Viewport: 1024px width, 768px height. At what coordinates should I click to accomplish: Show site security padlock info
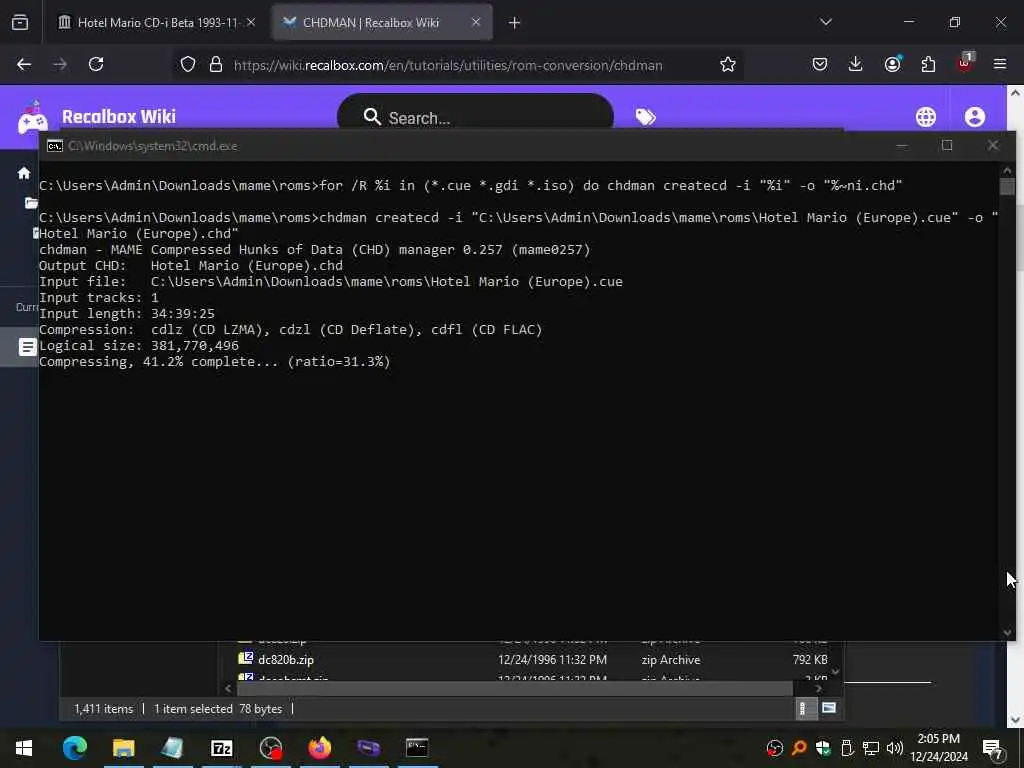[216, 65]
